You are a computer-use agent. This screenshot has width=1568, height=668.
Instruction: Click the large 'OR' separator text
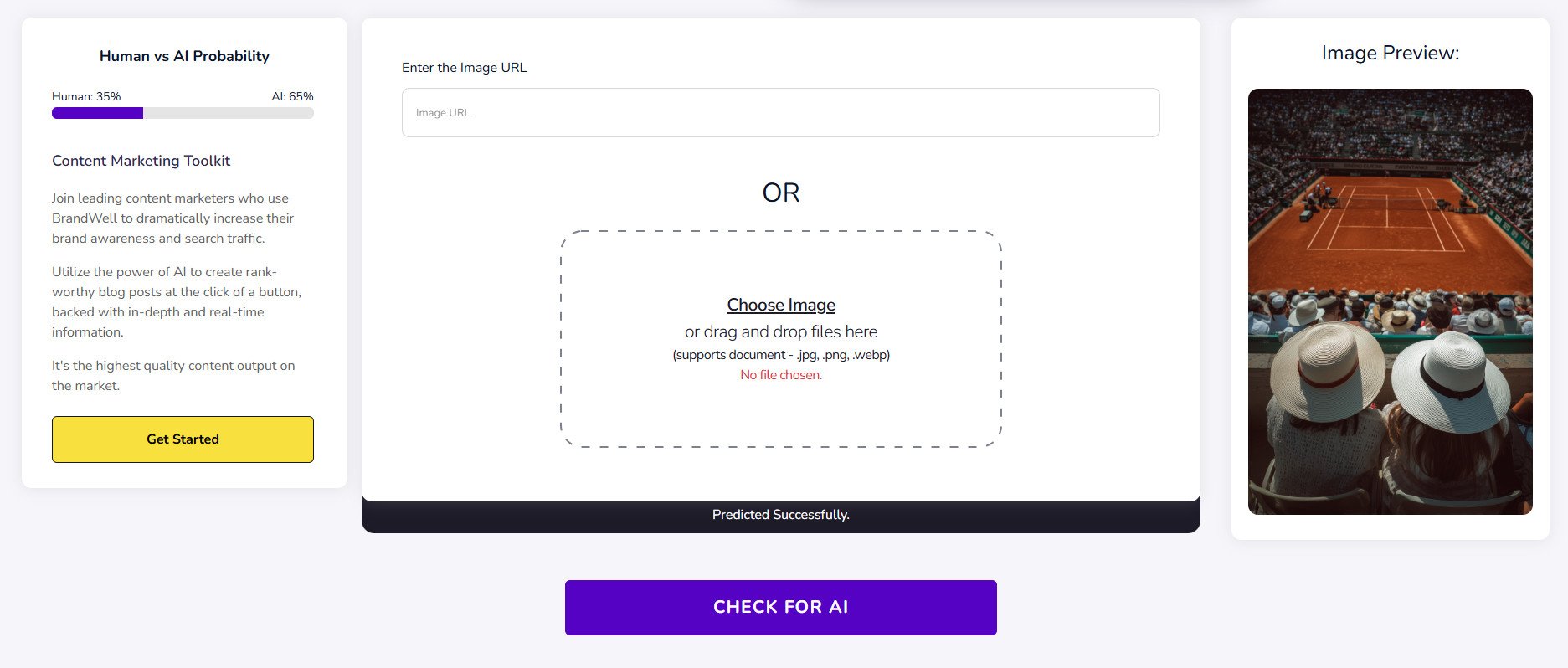[x=780, y=193]
